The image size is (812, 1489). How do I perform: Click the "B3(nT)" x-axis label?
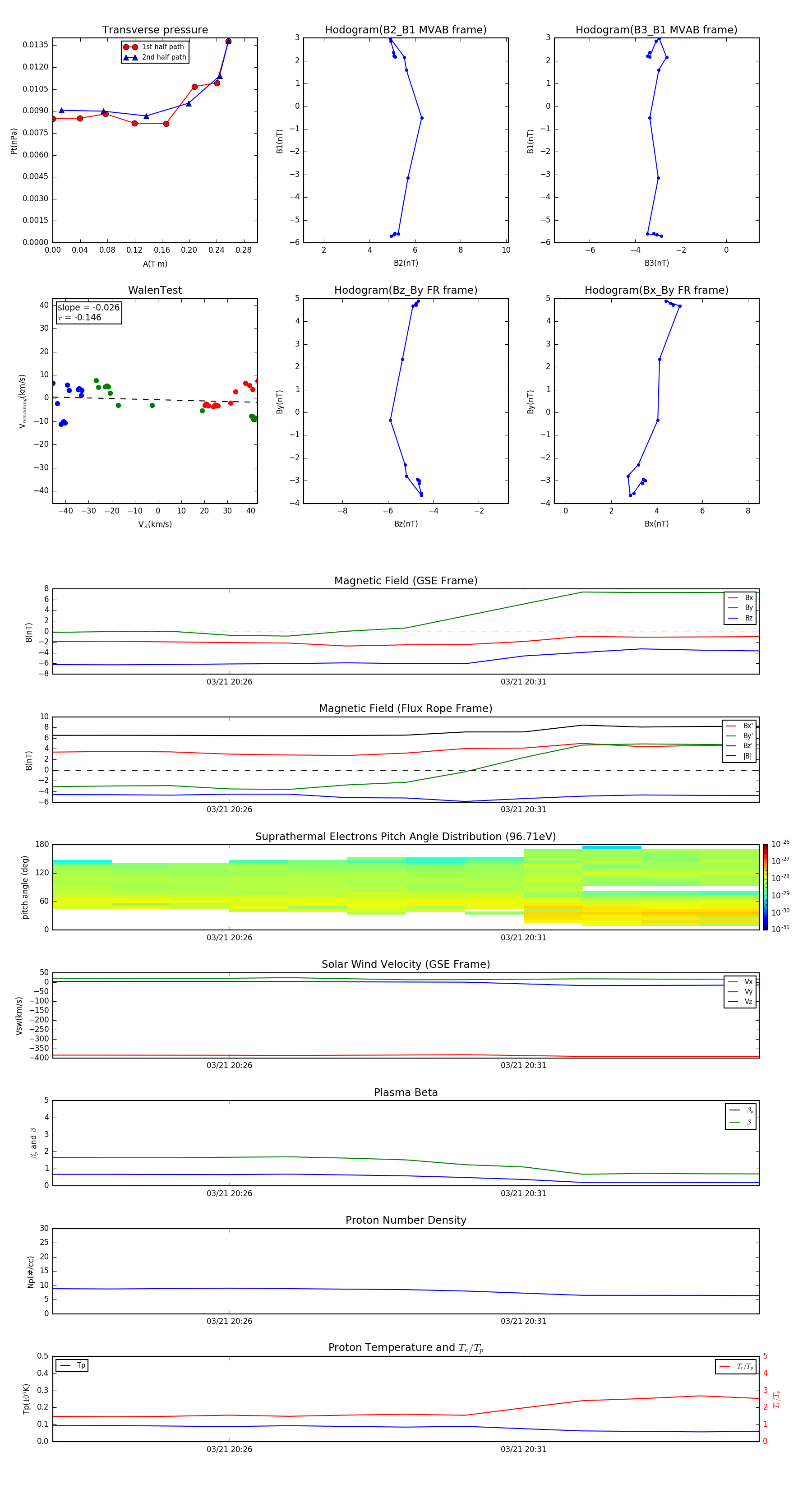coord(656,263)
